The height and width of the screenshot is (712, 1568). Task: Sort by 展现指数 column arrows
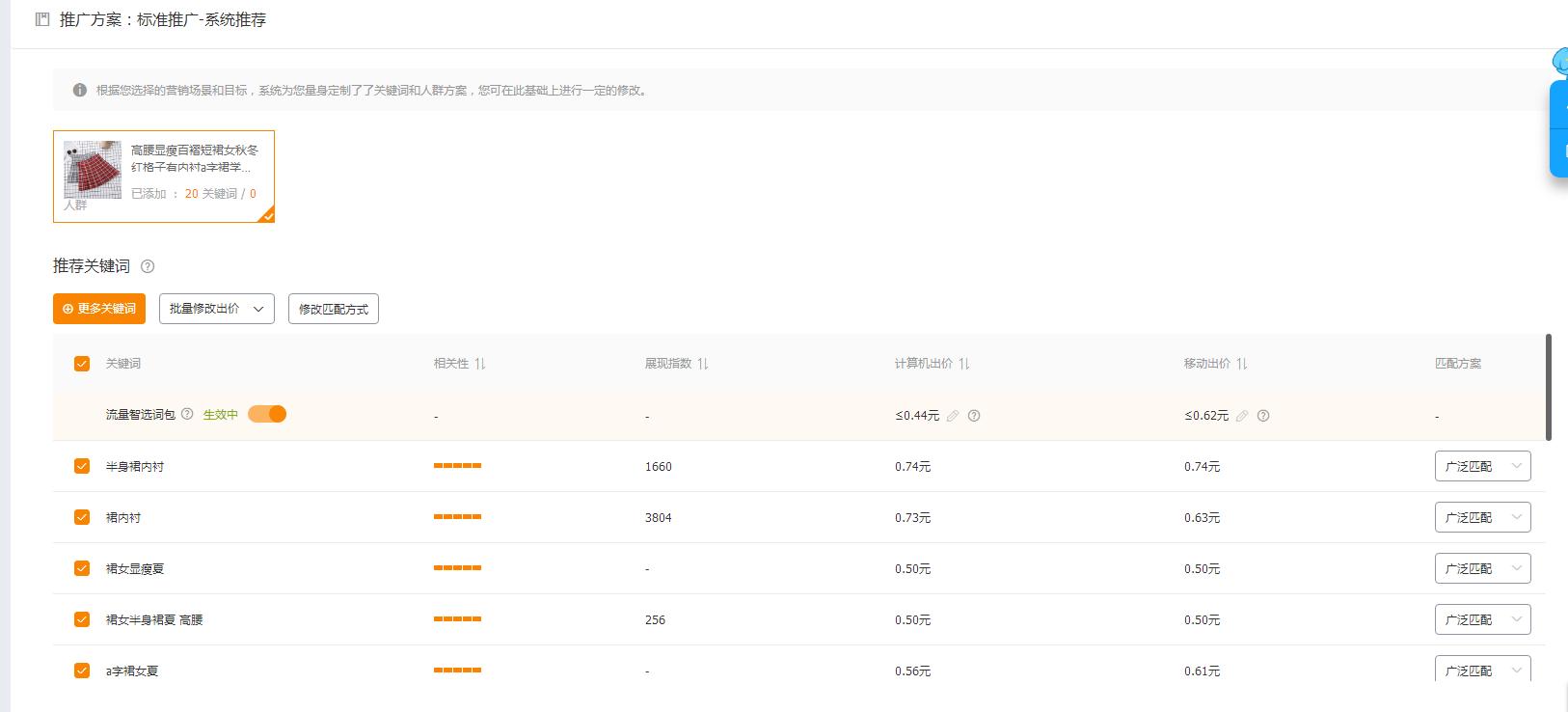pyautogui.click(x=703, y=364)
